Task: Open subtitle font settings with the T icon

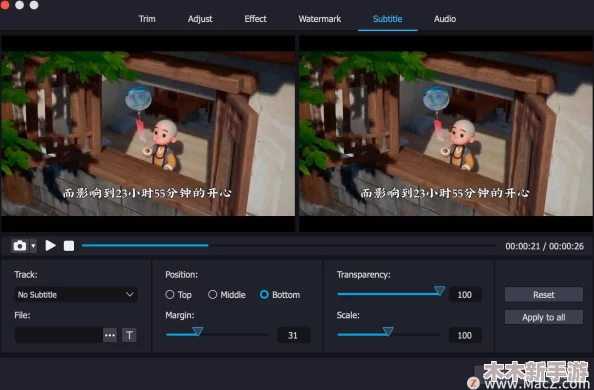Action: pos(129,335)
